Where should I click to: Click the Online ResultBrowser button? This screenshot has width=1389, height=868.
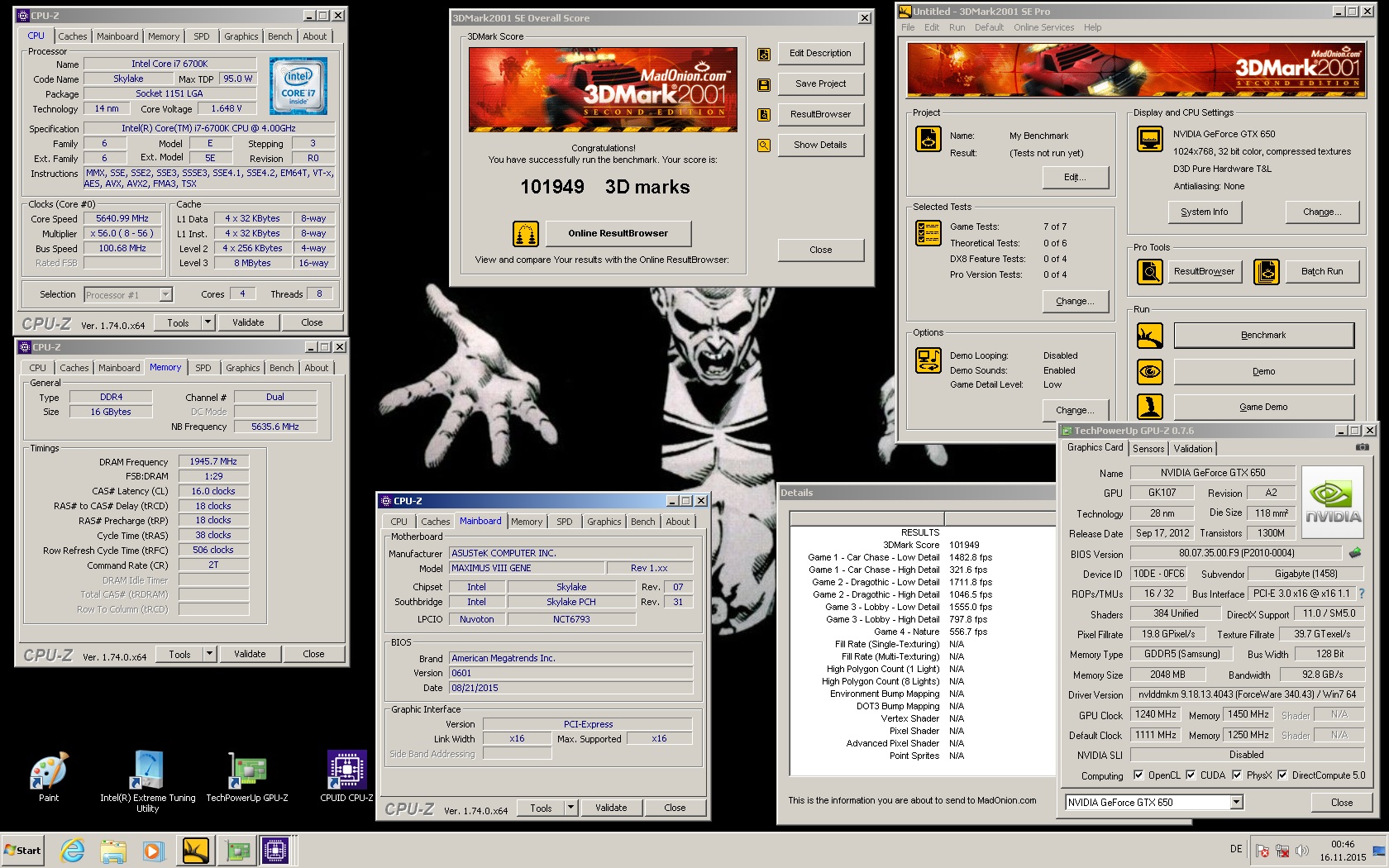pos(618,234)
